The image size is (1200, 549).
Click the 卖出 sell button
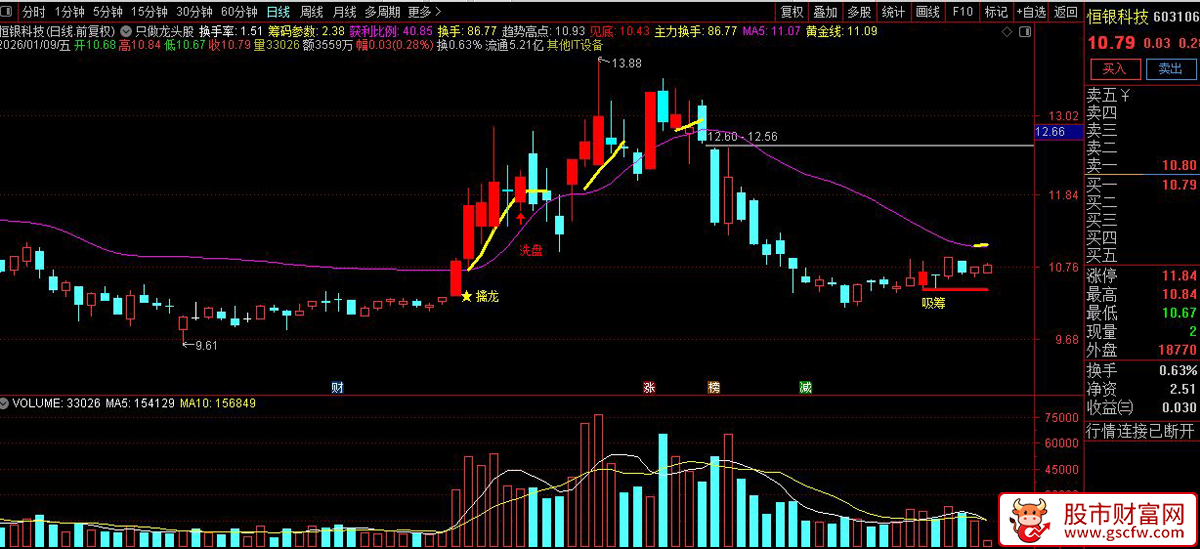[x=1170, y=69]
